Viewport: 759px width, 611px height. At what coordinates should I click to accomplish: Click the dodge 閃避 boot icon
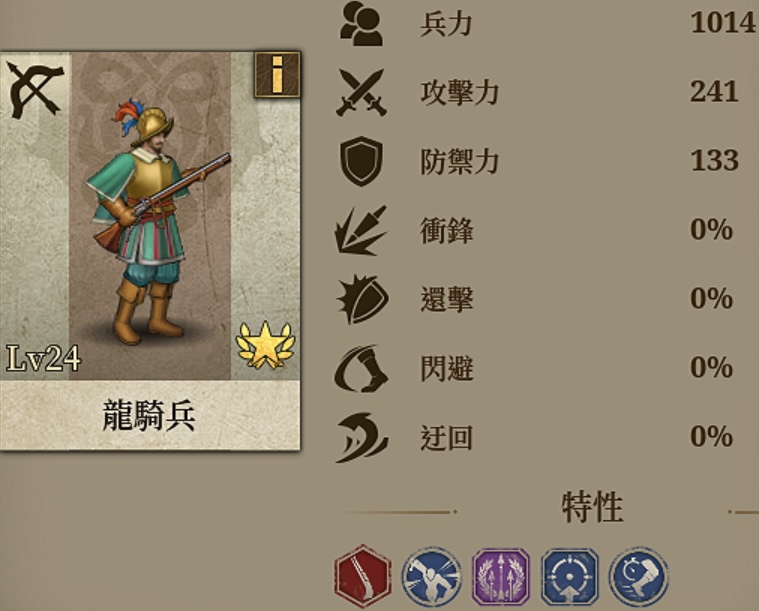[361, 368]
